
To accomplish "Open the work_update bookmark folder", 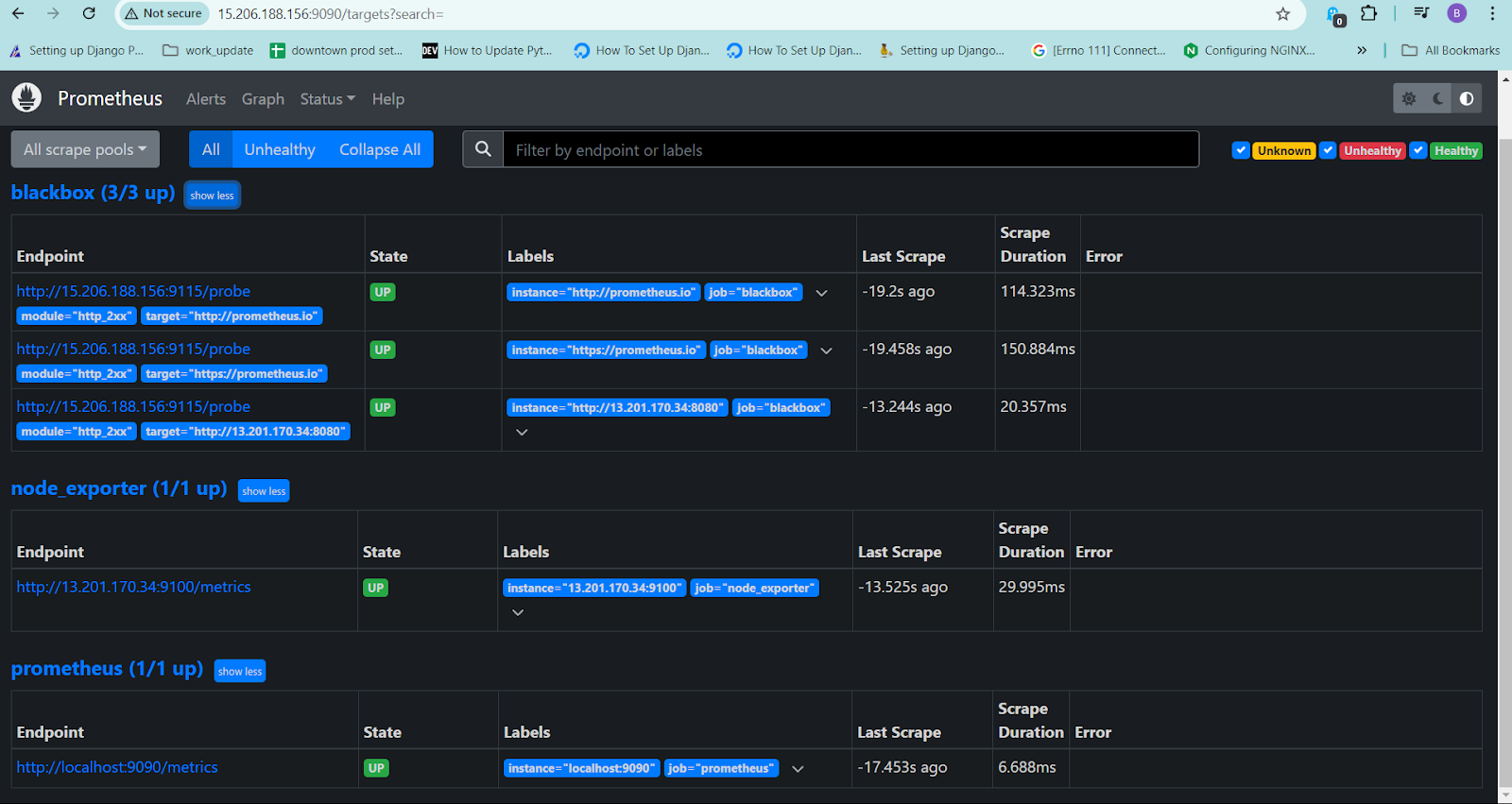I will click(x=208, y=50).
